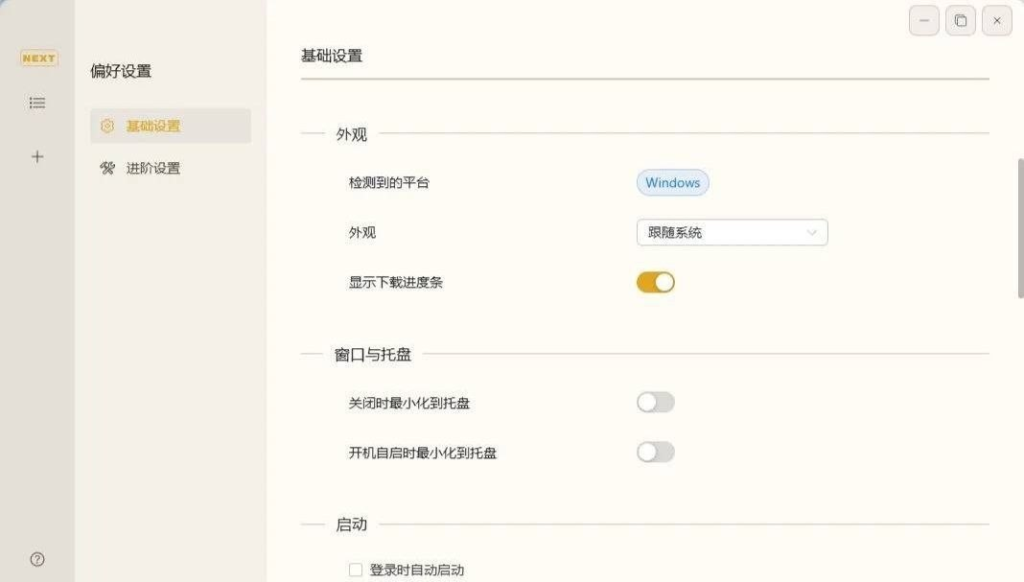The height and width of the screenshot is (582, 1024).
Task: Click the wrench icon beside 进阶设置
Action: click(107, 168)
